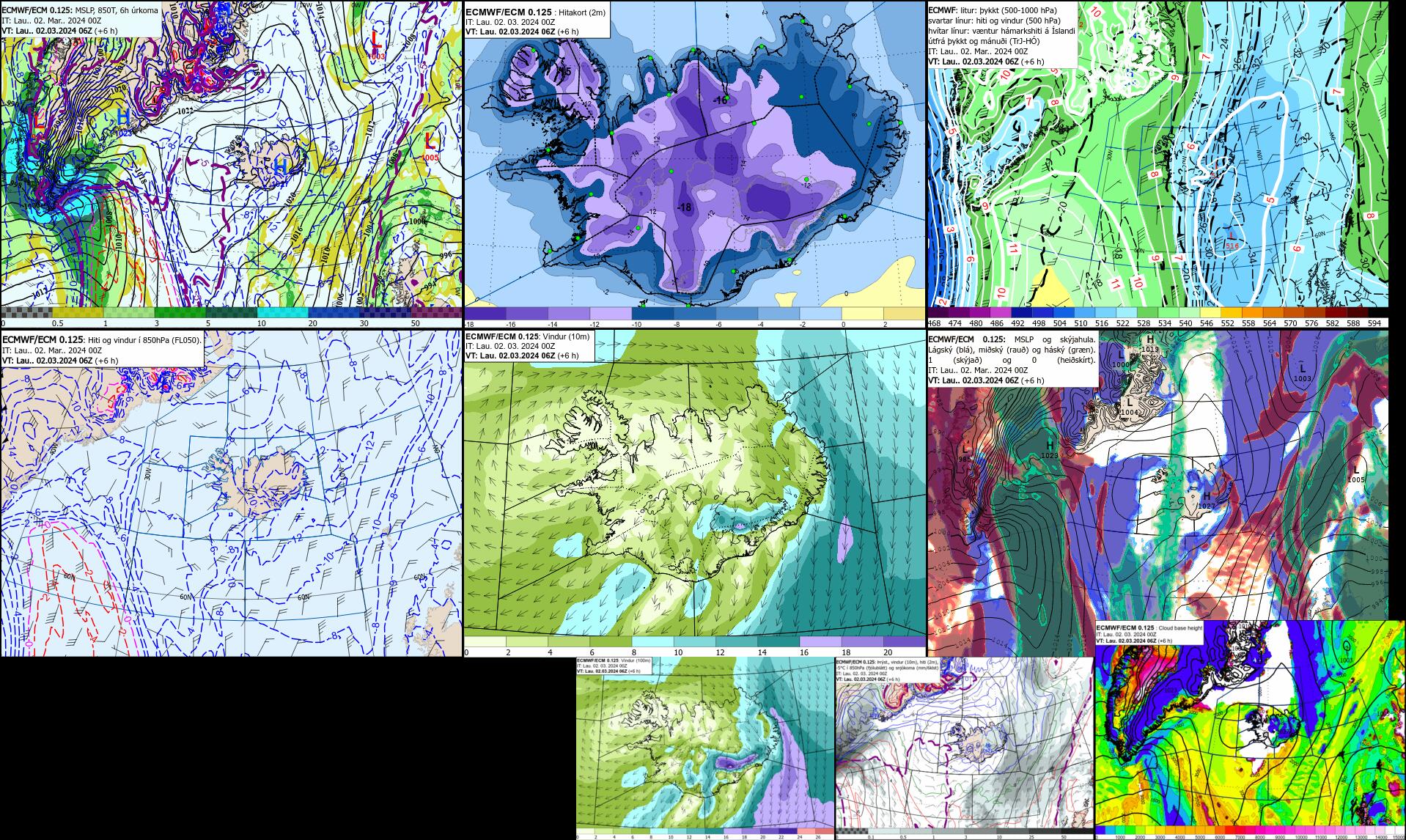This screenshot has width=1406, height=840.
Task: Open the small Vindur (100m) wind map
Action: (705, 748)
